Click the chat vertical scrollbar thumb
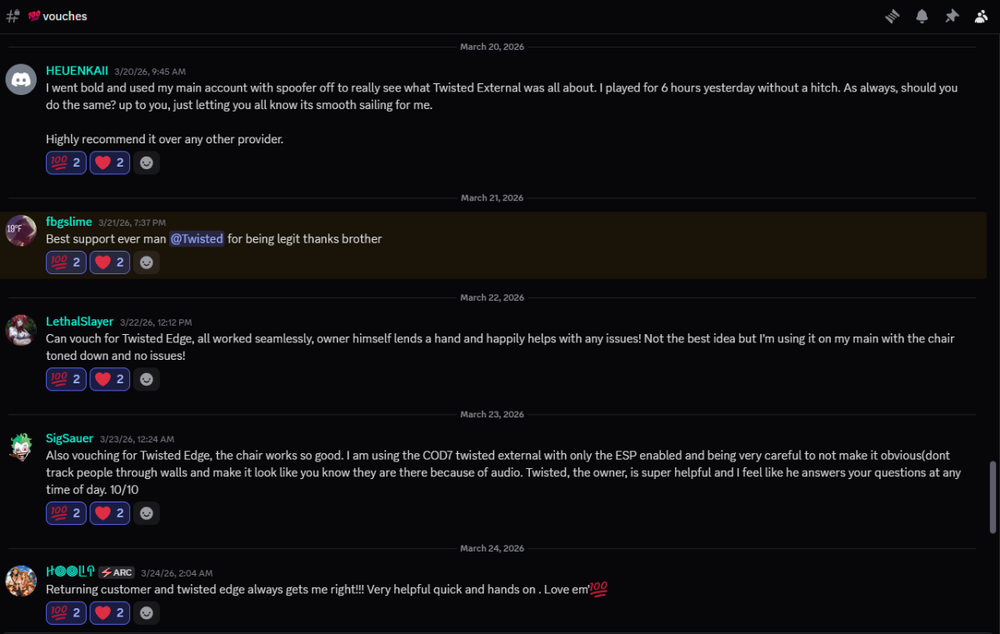1000x634 pixels. click(993, 496)
